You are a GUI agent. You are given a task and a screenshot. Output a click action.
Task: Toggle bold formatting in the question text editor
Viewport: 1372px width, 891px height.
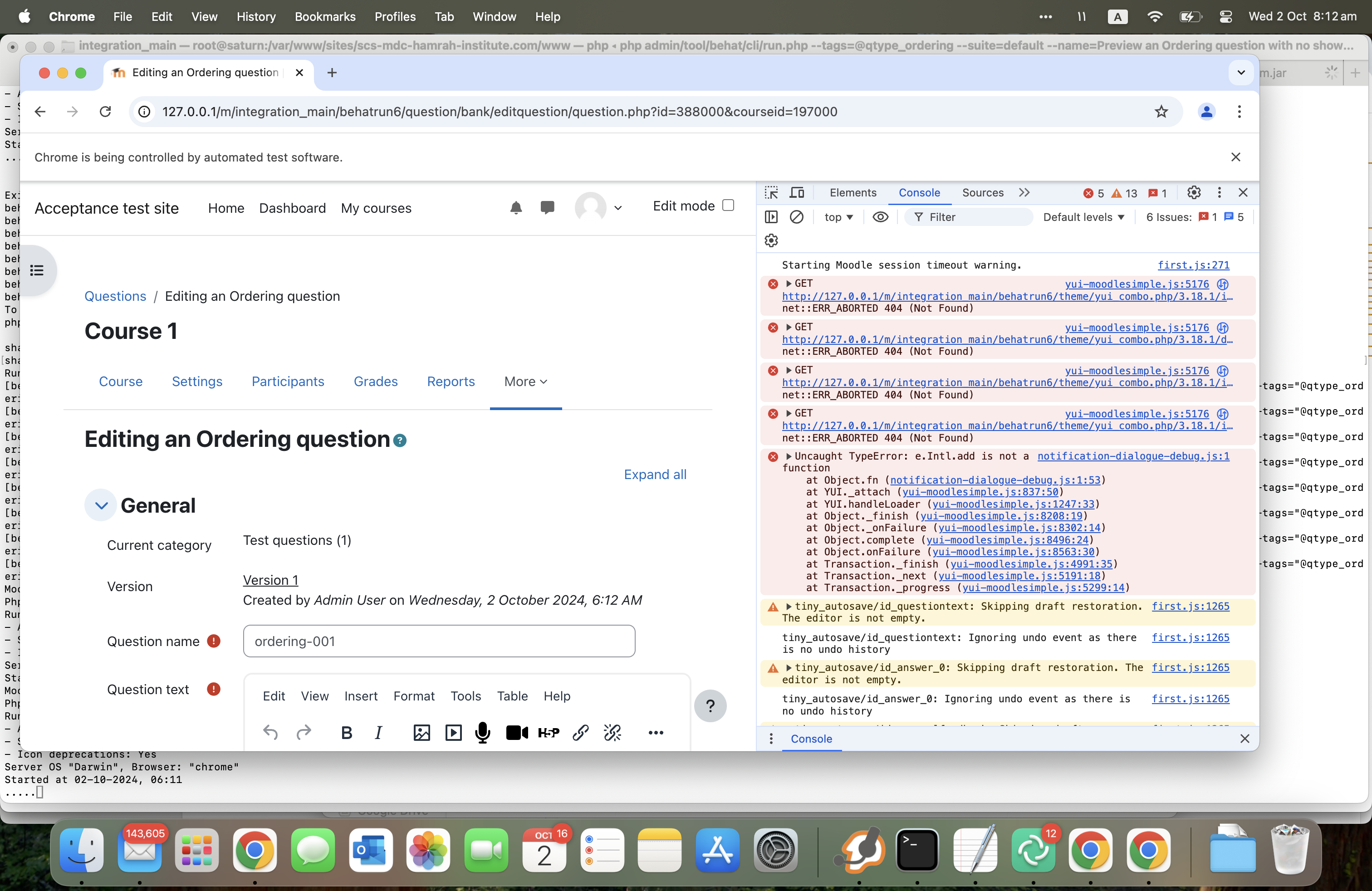click(347, 733)
